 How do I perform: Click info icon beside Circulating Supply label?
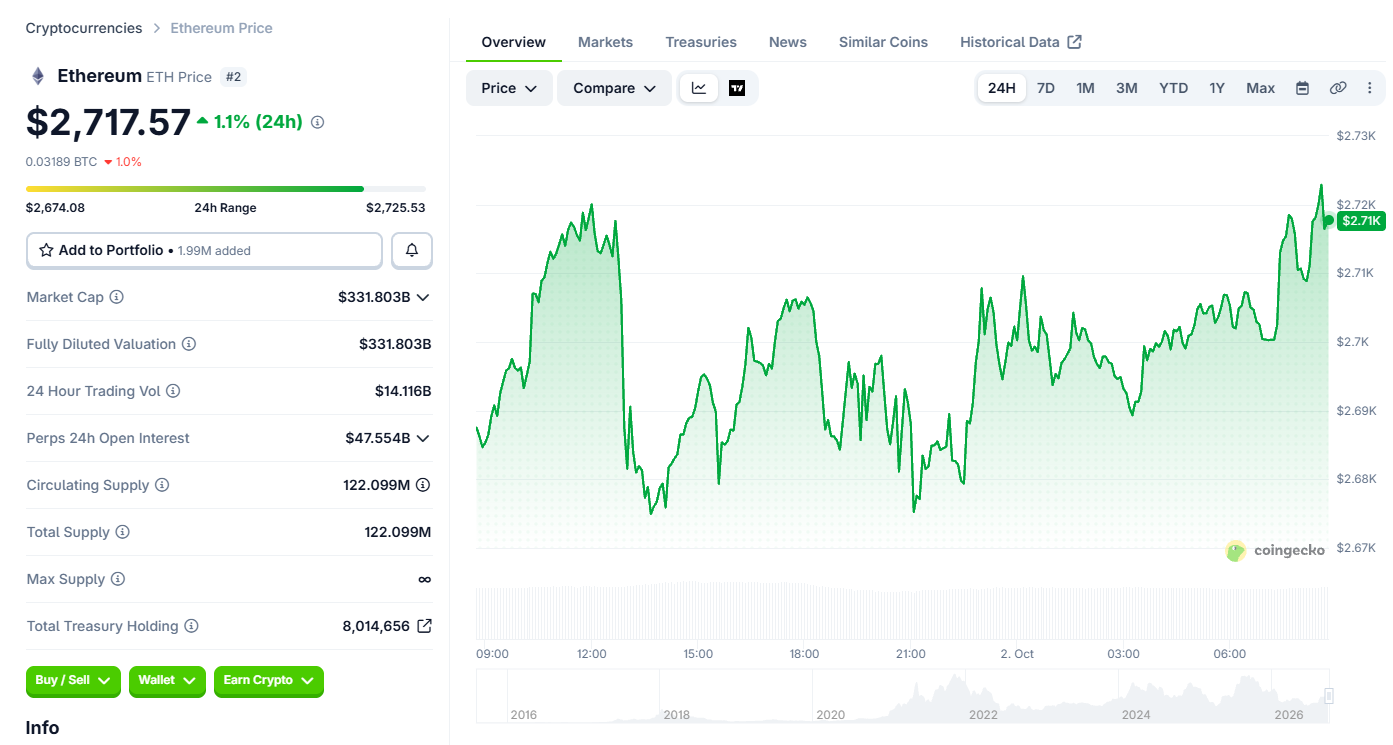[162, 485]
